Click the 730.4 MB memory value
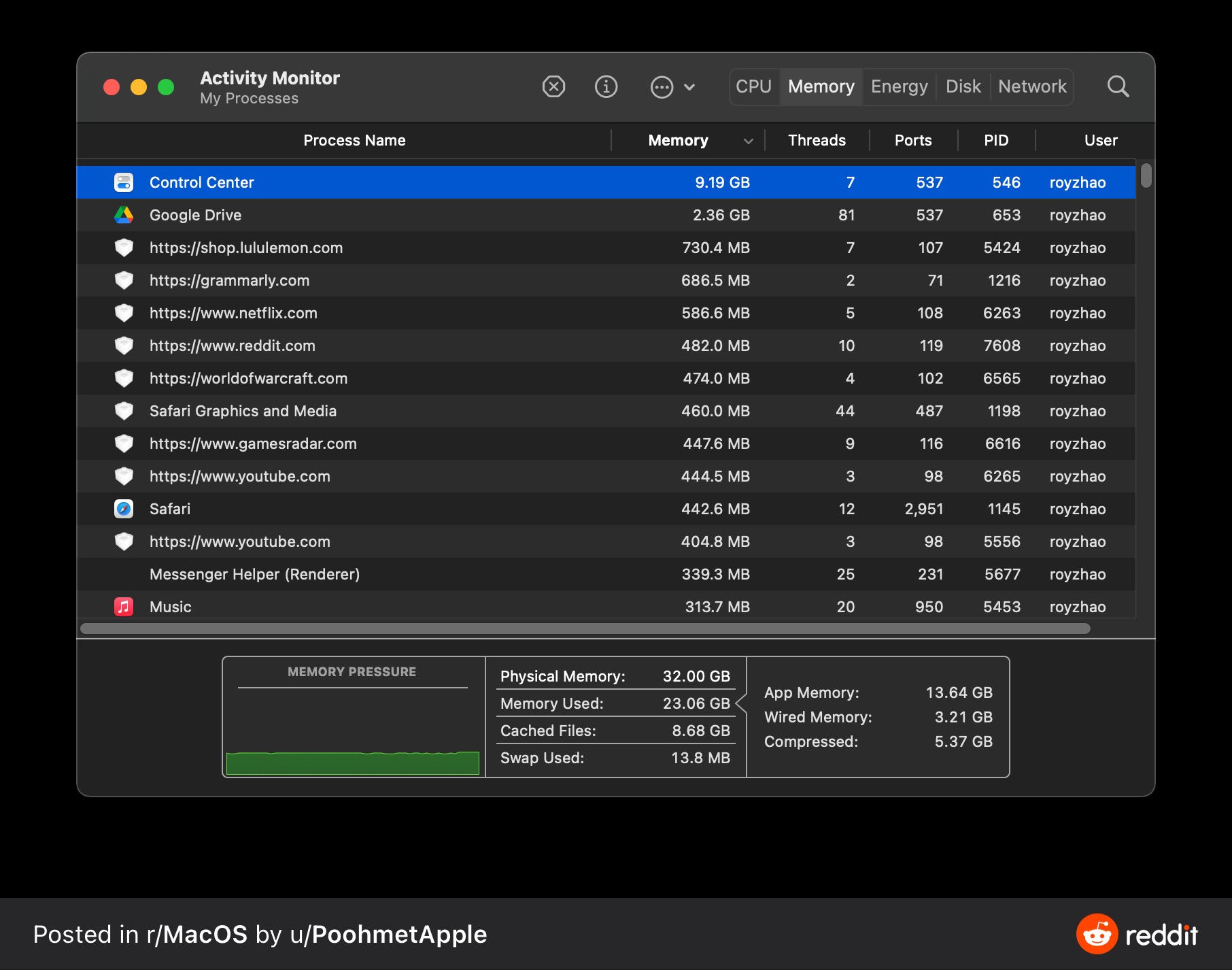1232x970 pixels. pyautogui.click(x=716, y=248)
